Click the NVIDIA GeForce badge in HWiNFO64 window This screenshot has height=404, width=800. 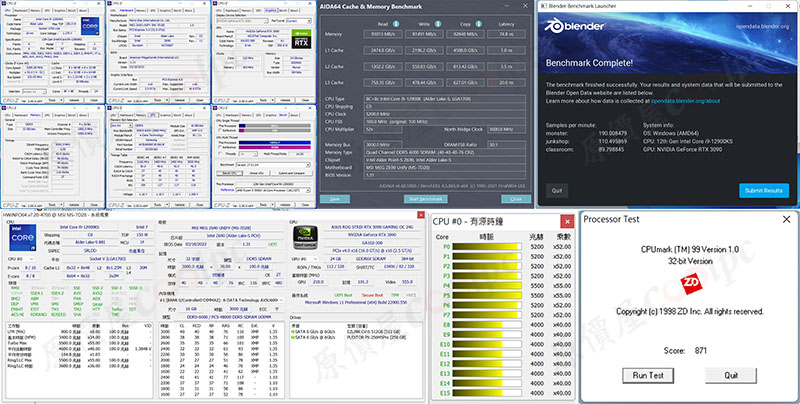pos(306,238)
